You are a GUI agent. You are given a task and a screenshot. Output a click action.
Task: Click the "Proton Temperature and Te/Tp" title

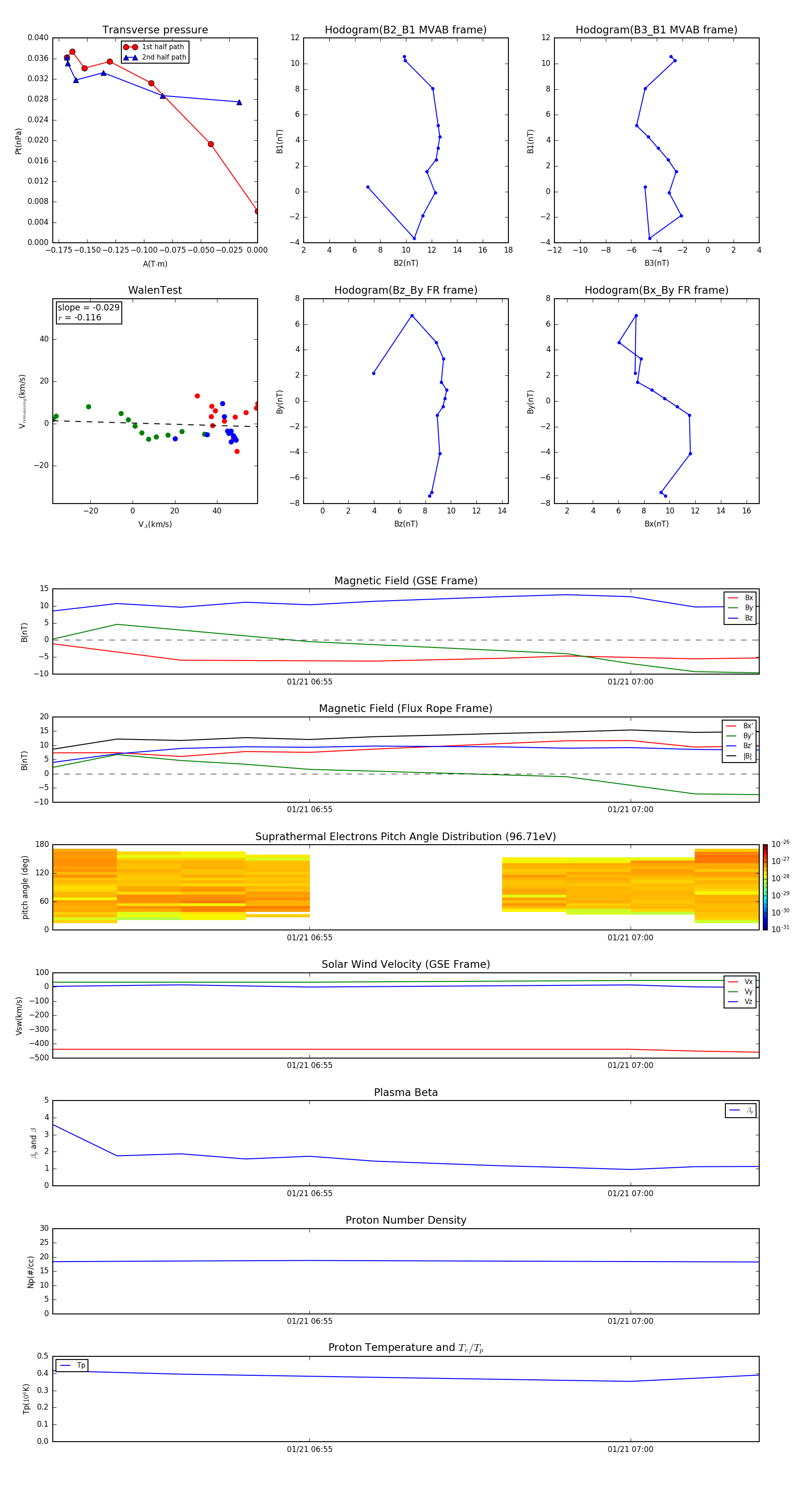tap(406, 1348)
